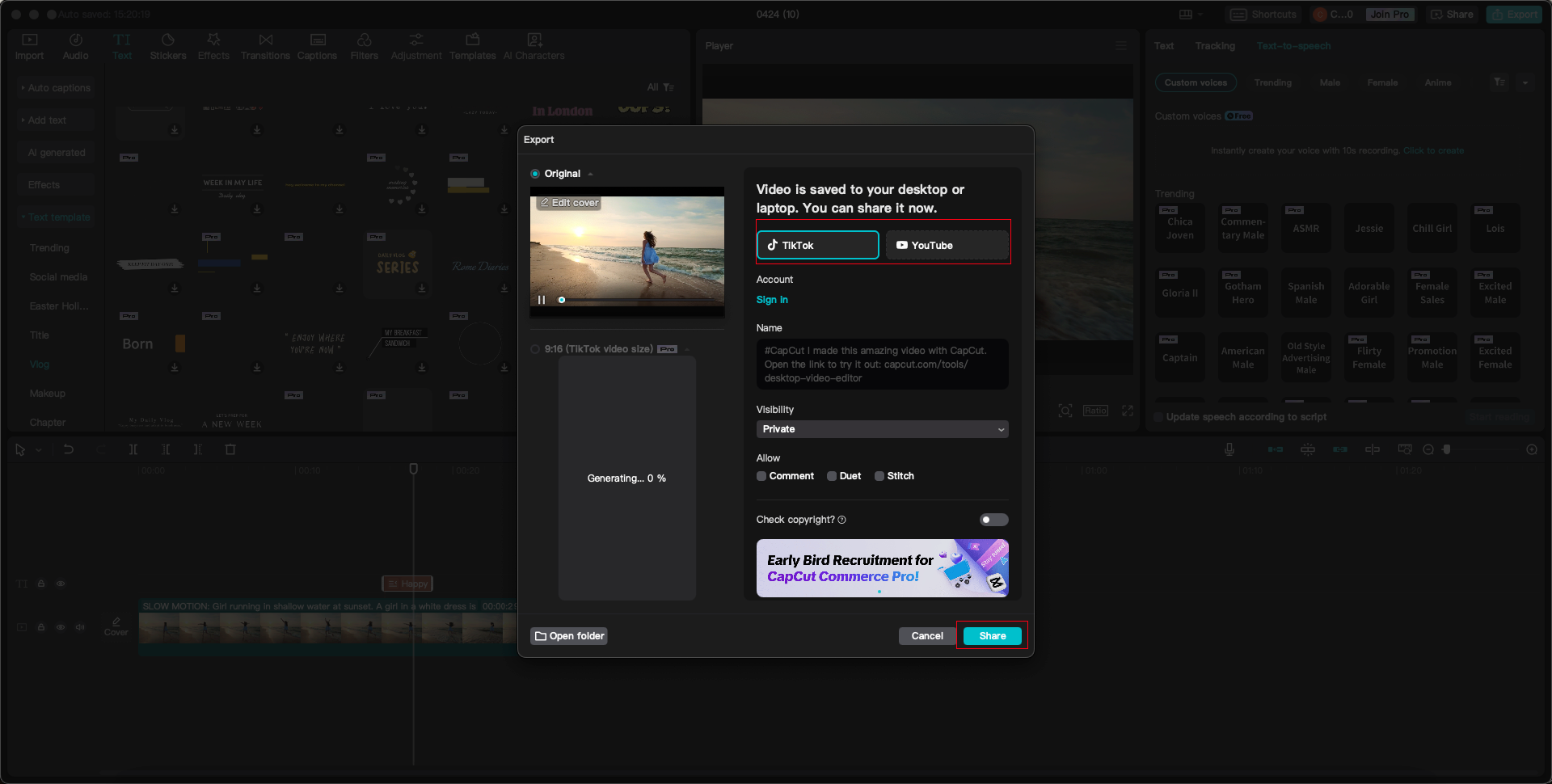Open the AI Characters panel icon
Image resolution: width=1552 pixels, height=784 pixels.
(x=534, y=46)
